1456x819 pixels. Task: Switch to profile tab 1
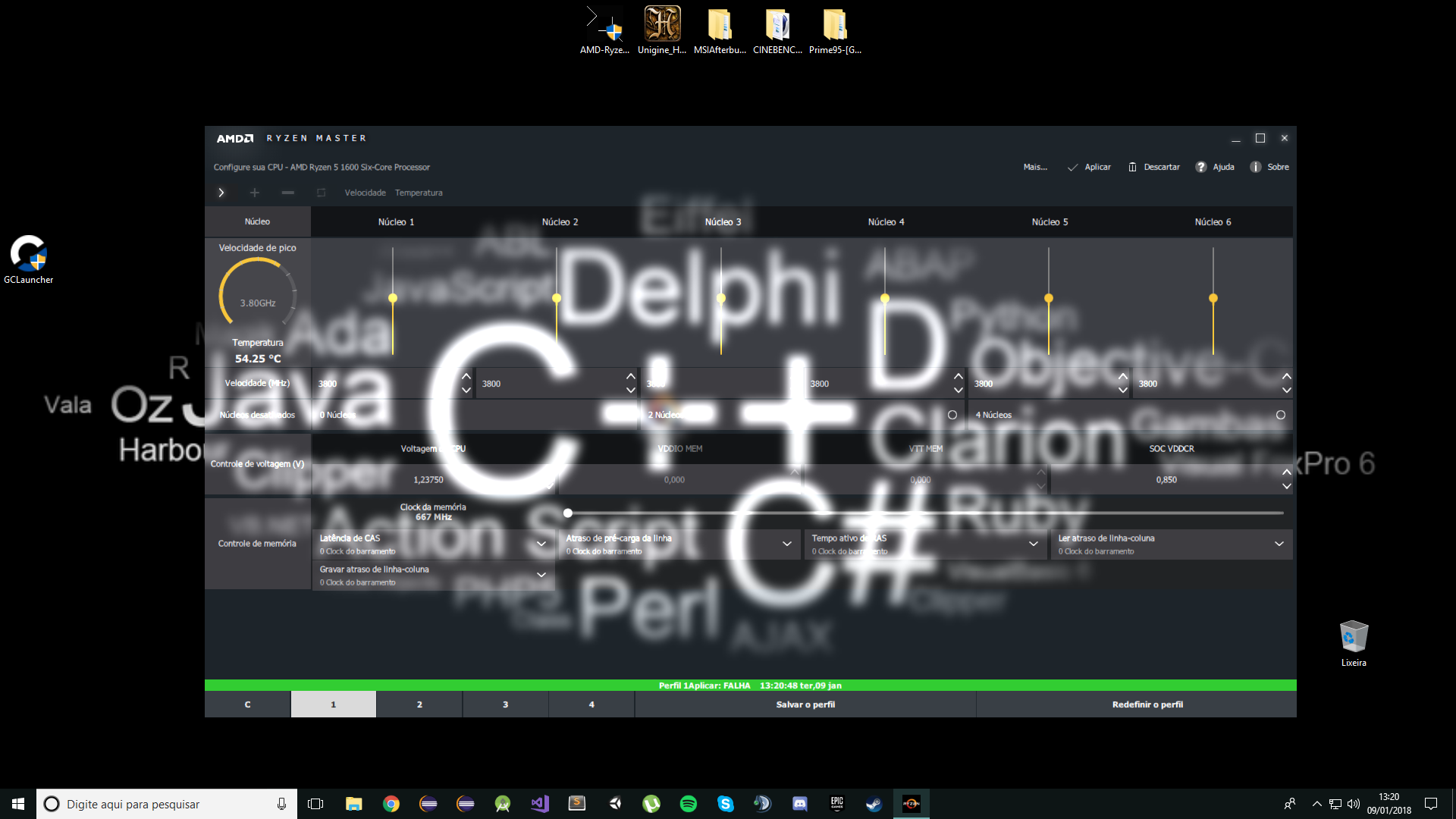334,704
